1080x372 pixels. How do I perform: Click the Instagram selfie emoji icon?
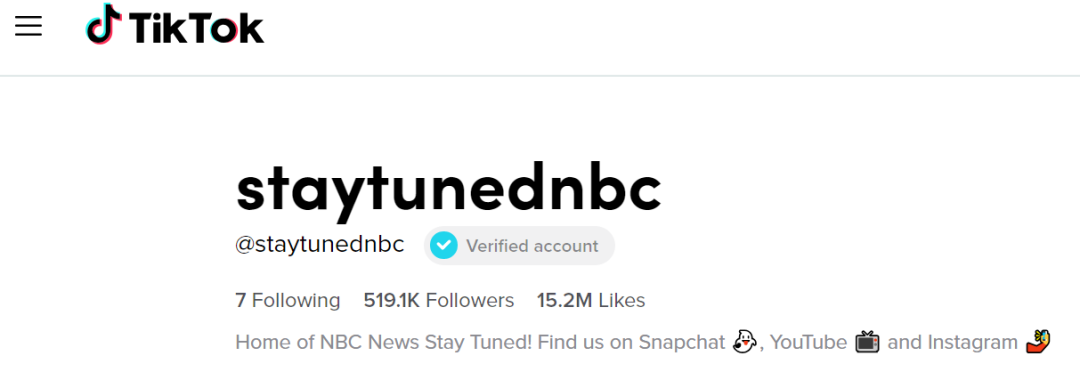click(1038, 341)
